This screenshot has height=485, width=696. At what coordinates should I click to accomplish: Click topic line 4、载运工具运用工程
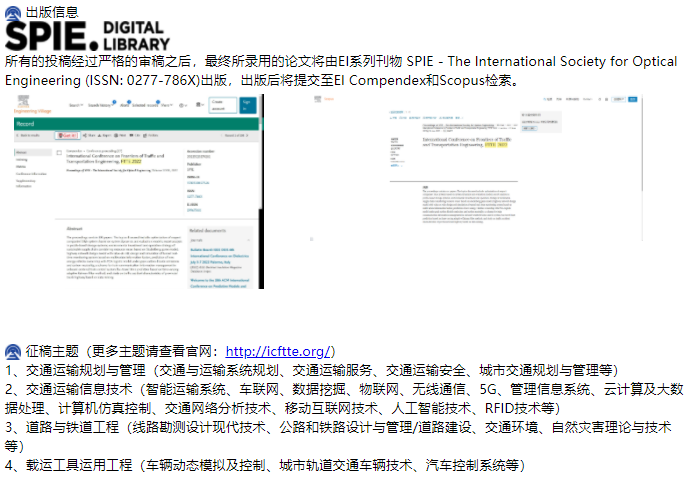(265, 465)
